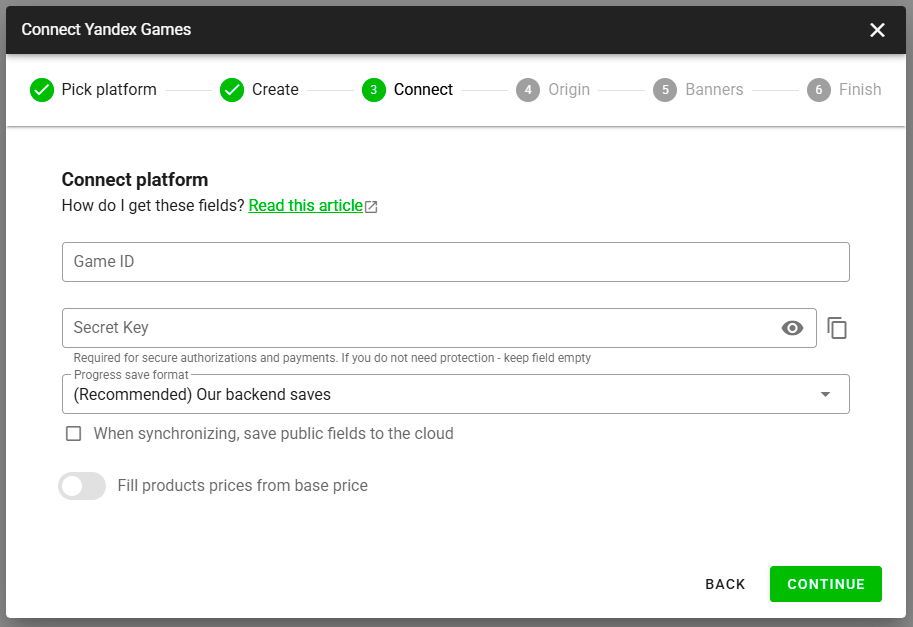
Task: Click the 'Required for secure authorizations' helper text
Action: [x=332, y=357]
